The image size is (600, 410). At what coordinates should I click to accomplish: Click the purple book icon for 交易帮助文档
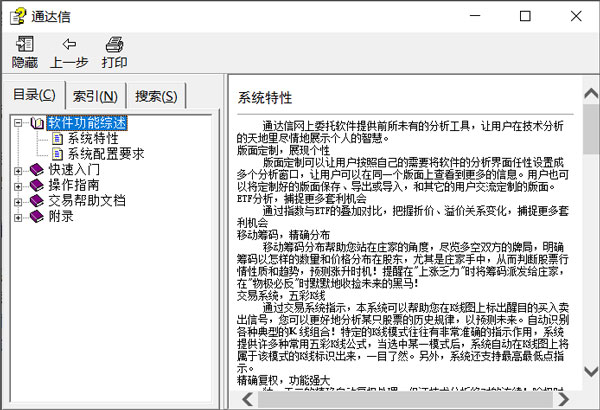[x=37, y=201]
